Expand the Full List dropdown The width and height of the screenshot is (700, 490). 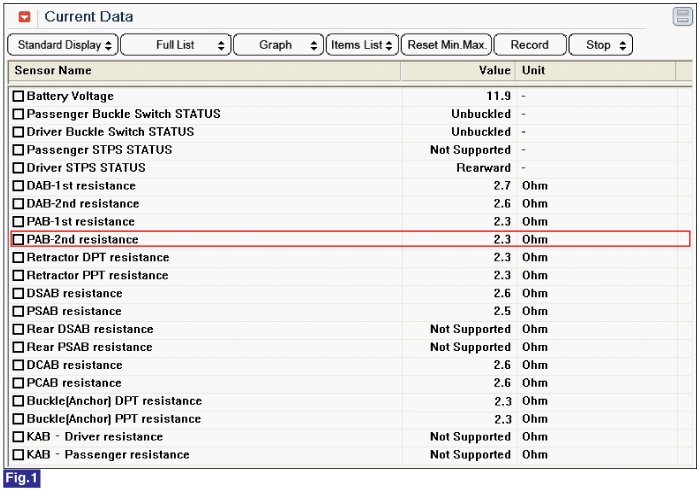[x=175, y=45]
